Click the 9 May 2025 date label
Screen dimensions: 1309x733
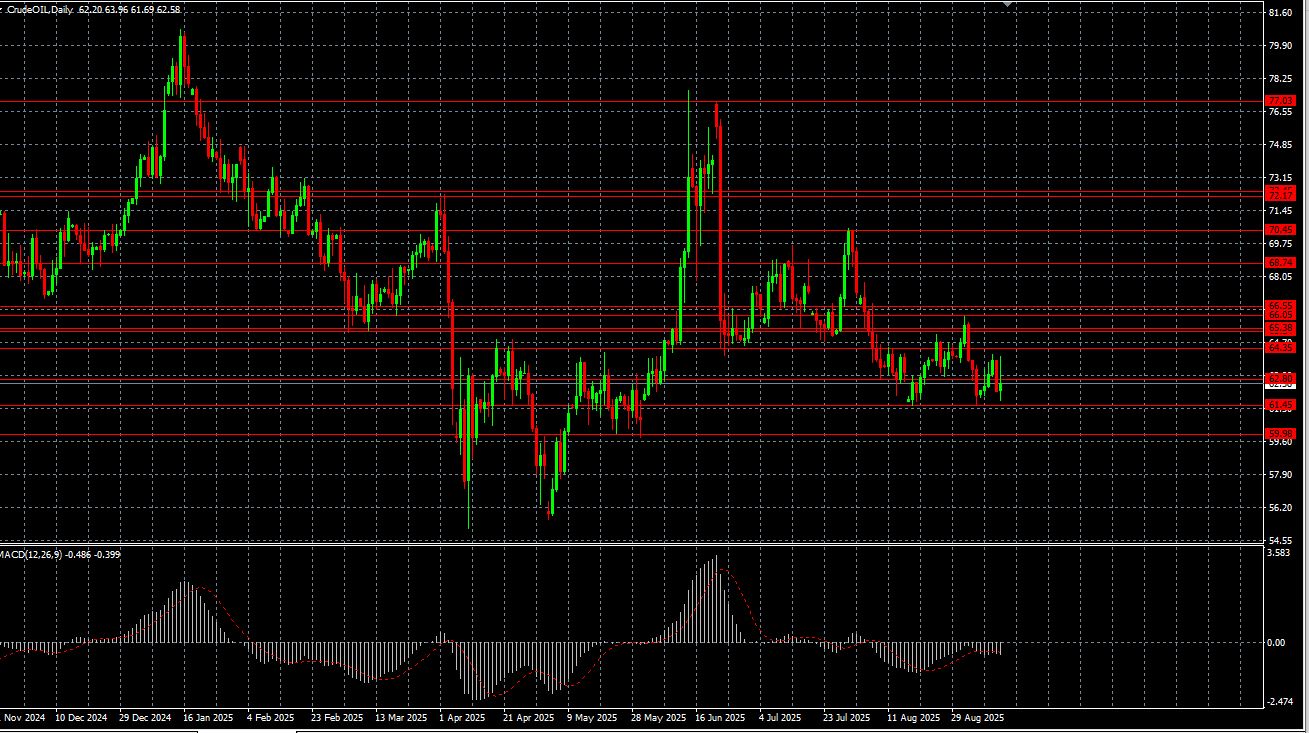click(593, 718)
